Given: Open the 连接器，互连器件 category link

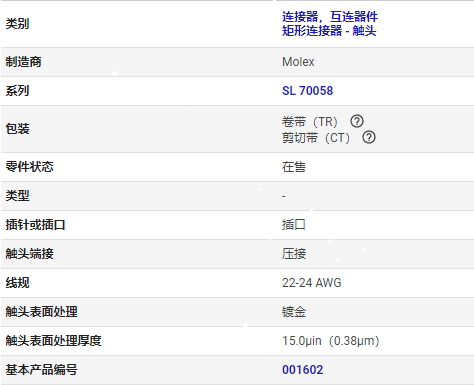Looking at the screenshot, I should [x=330, y=16].
